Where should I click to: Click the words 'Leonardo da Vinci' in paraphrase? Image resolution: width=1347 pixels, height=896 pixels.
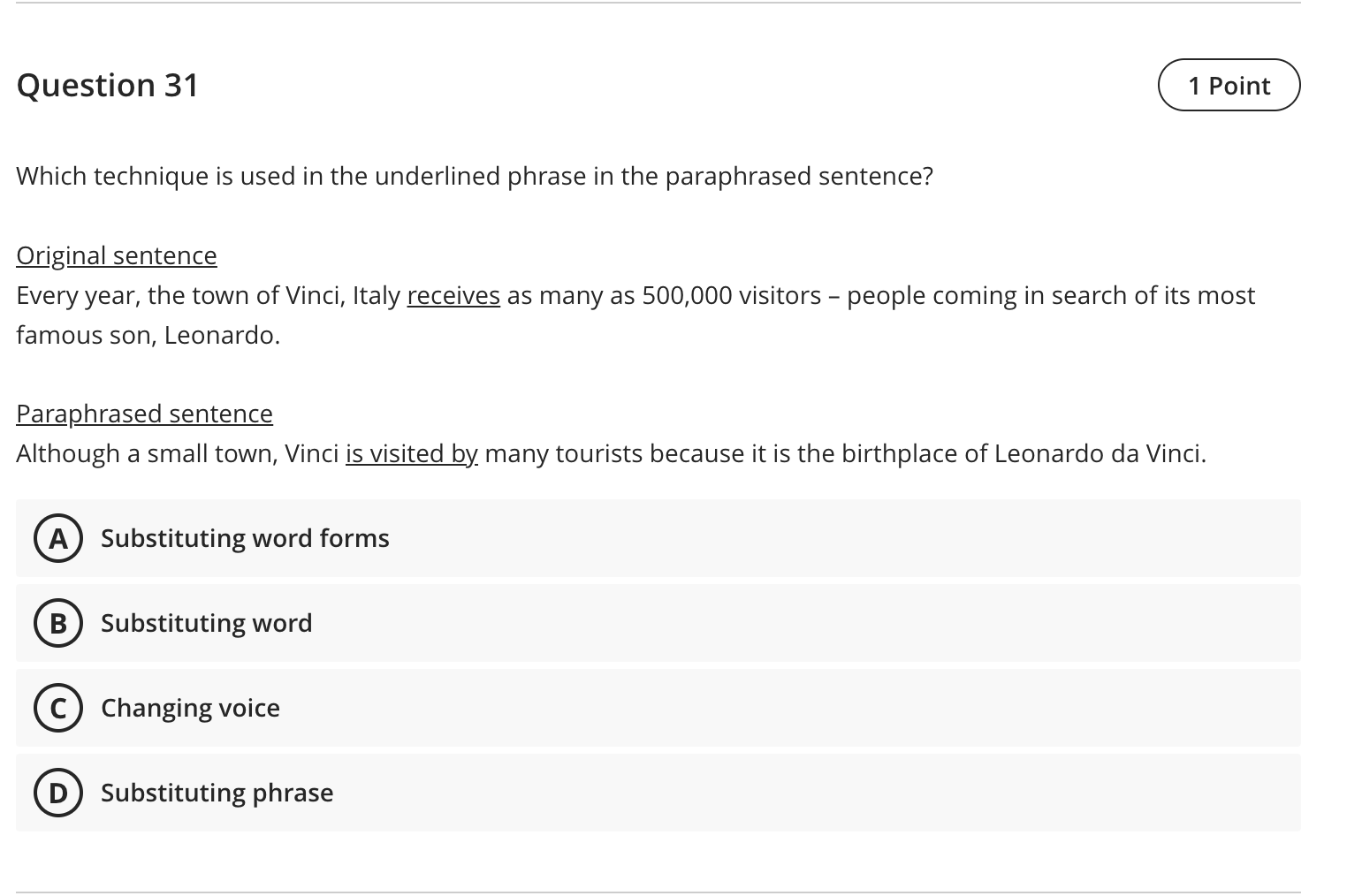click(1098, 453)
